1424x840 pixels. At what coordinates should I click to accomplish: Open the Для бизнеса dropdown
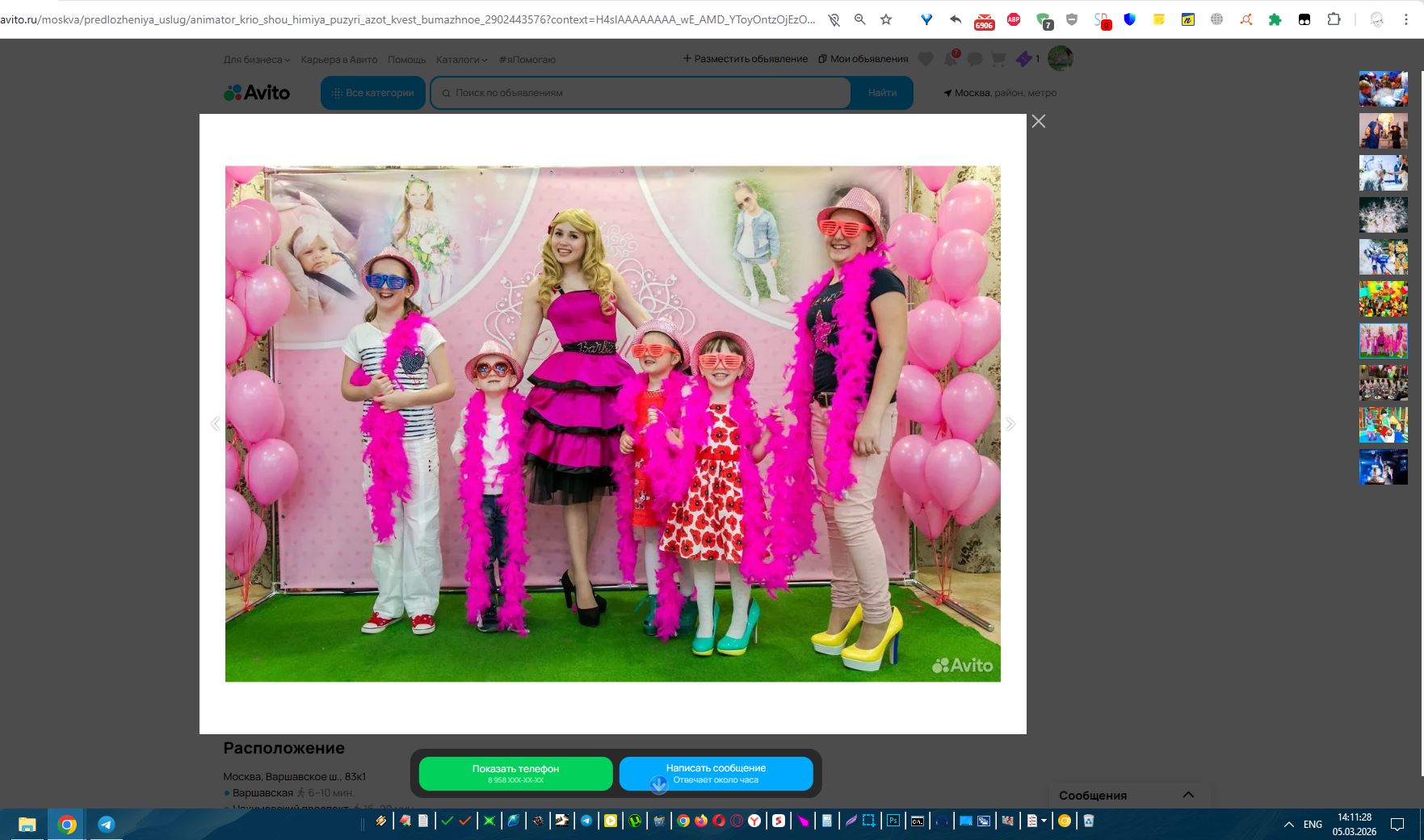pos(256,60)
